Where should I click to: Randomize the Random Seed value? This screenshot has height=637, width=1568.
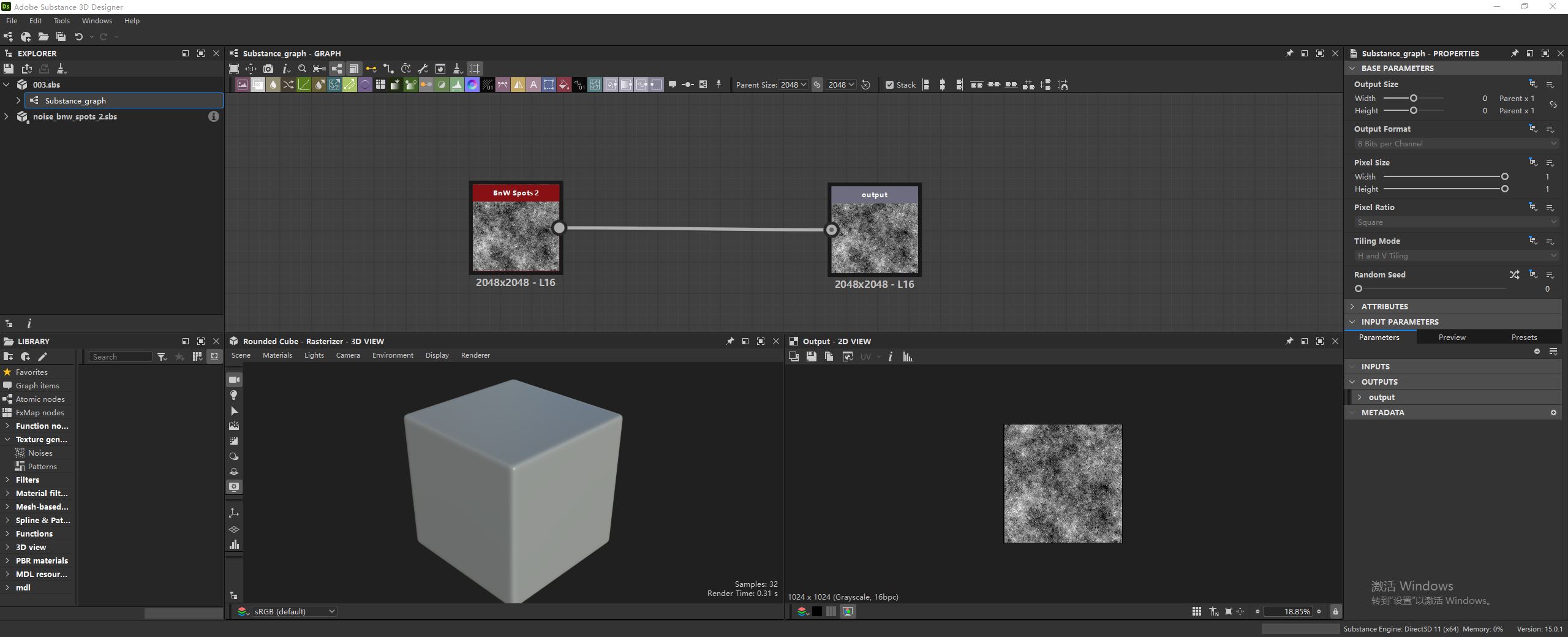click(1514, 274)
